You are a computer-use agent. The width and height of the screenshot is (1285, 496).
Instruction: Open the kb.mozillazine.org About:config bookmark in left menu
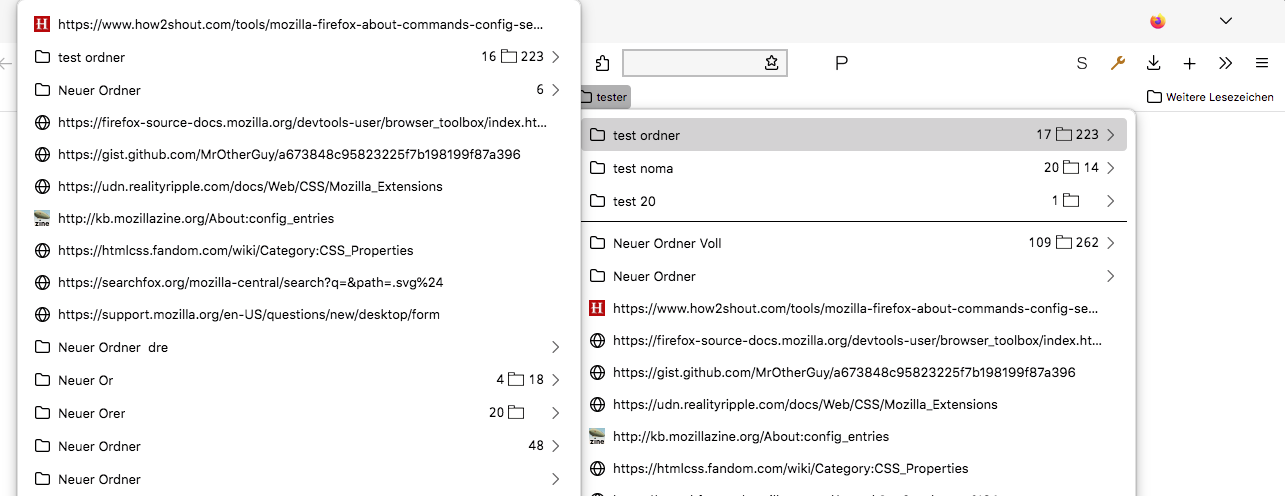pyautogui.click(x=196, y=218)
